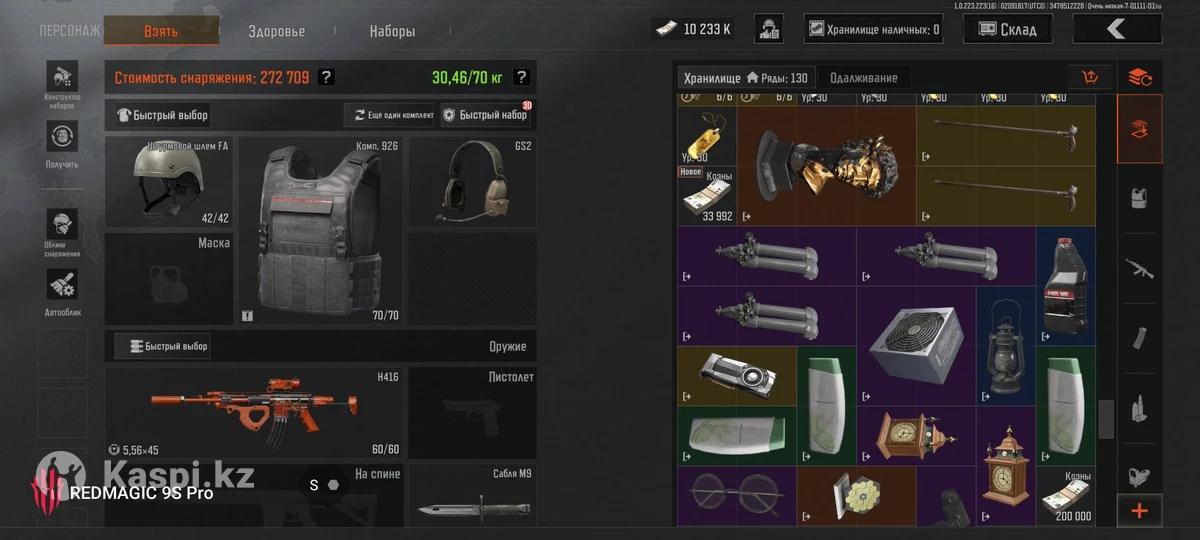The width and height of the screenshot is (1200, 540).
Task: Select the armor vest filter in right sidebar
Action: (x=1139, y=198)
